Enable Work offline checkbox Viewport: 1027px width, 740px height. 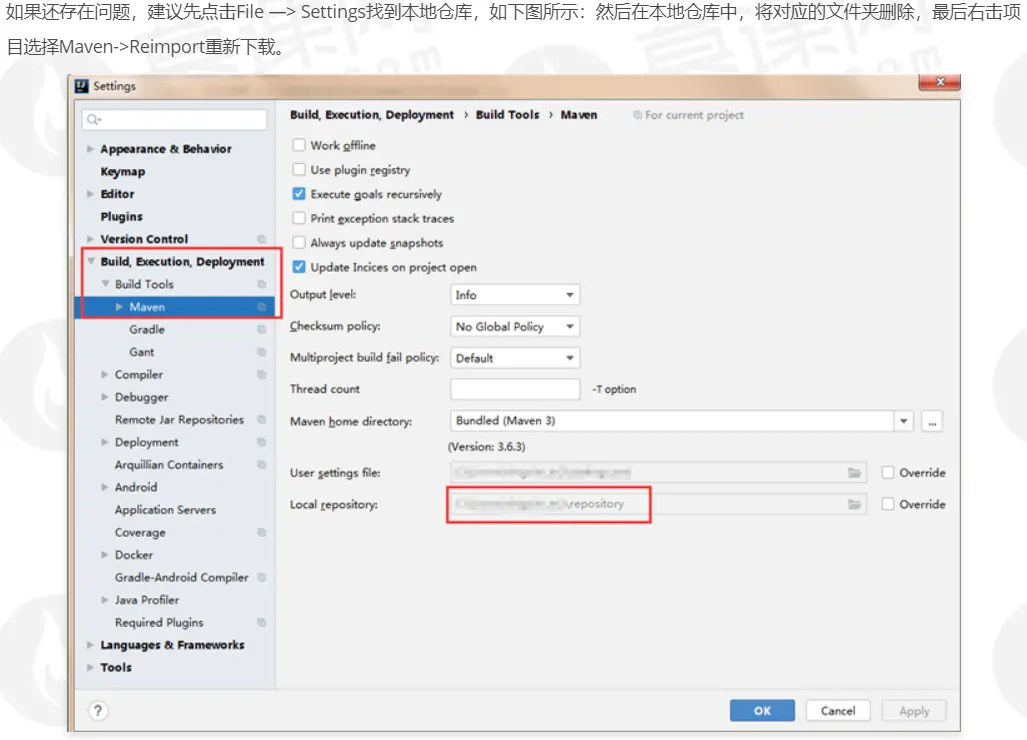tap(299, 145)
